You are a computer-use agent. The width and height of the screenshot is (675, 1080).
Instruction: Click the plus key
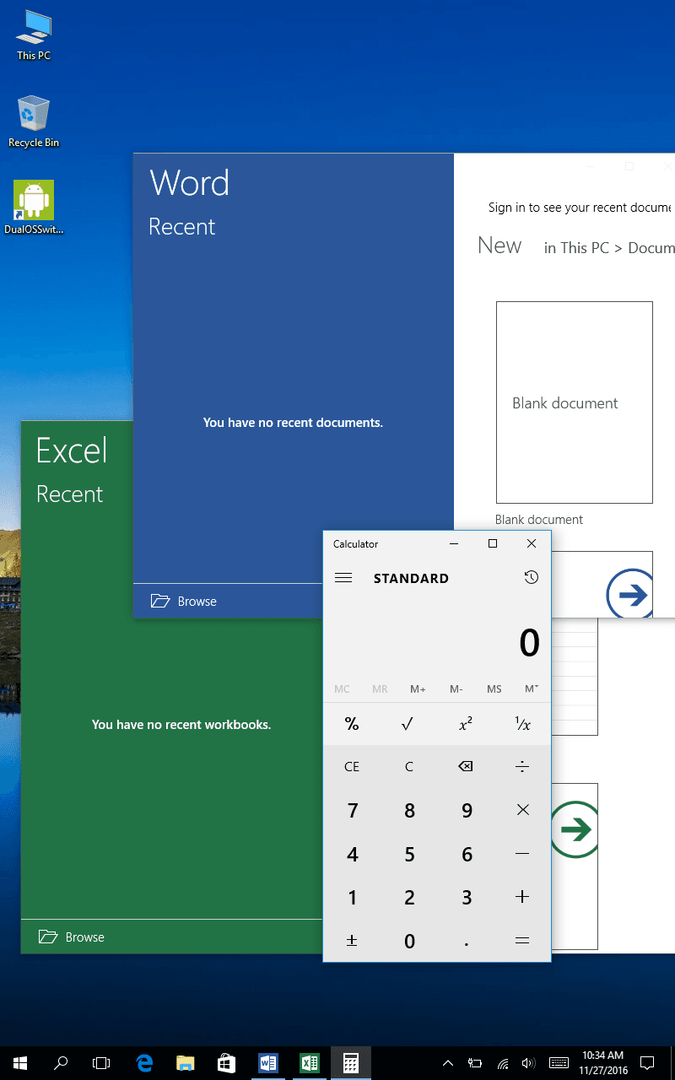(523, 897)
